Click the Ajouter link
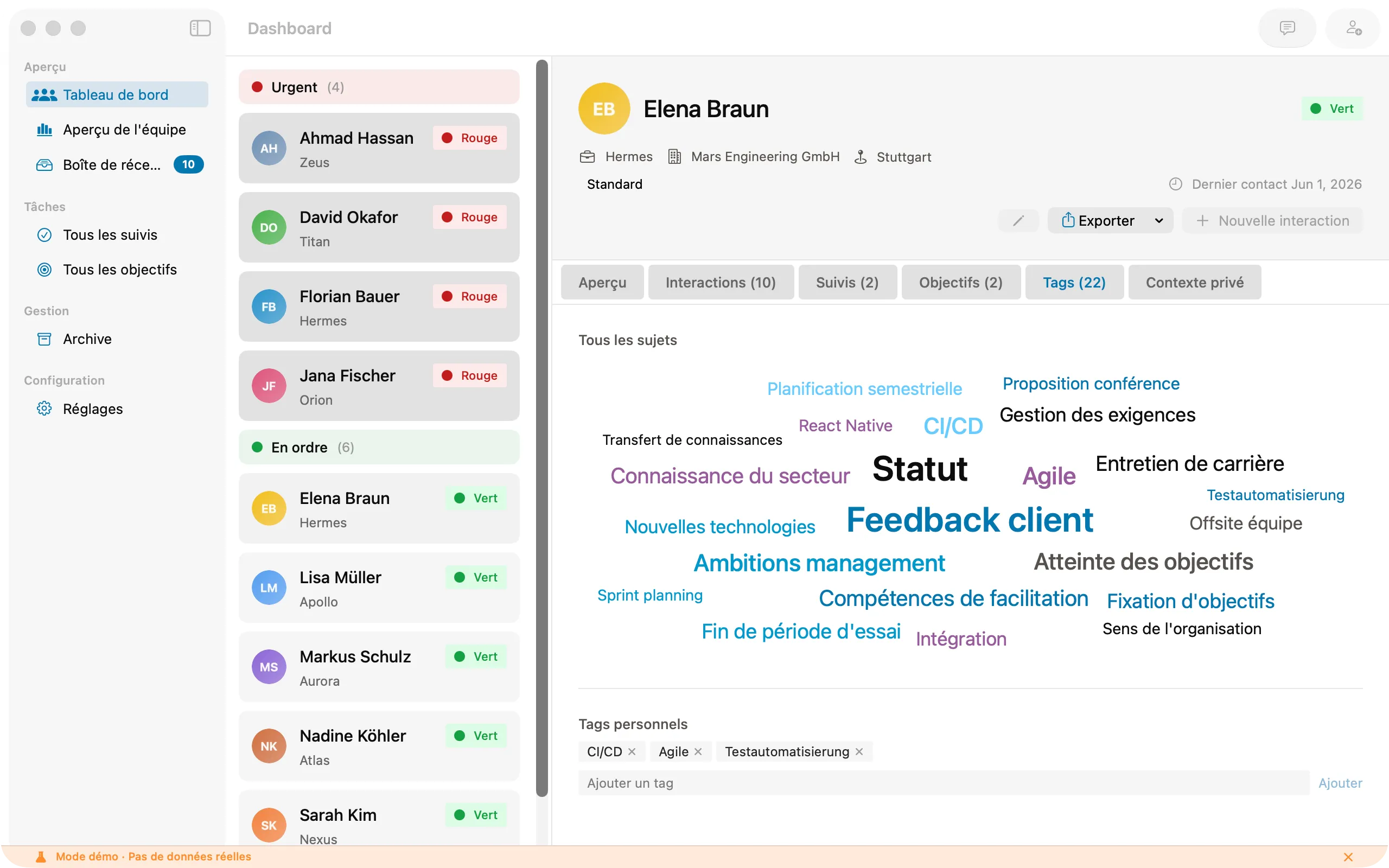This screenshot has width=1389, height=868. point(1340,783)
